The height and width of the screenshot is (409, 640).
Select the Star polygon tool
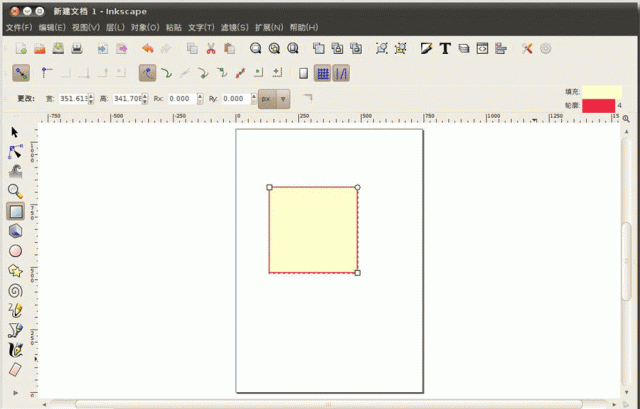(x=15, y=270)
